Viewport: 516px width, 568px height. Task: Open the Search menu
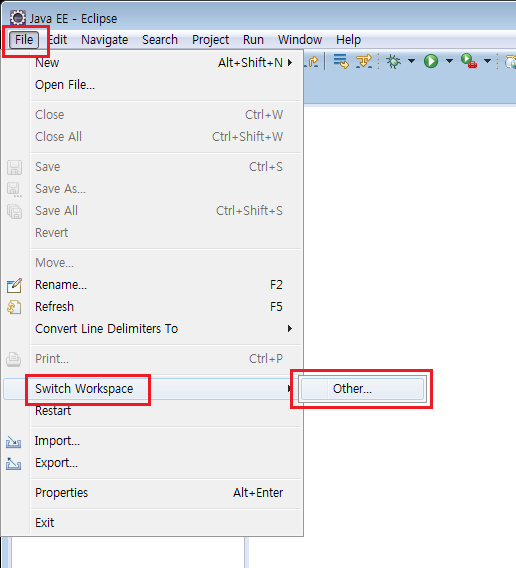tap(160, 39)
